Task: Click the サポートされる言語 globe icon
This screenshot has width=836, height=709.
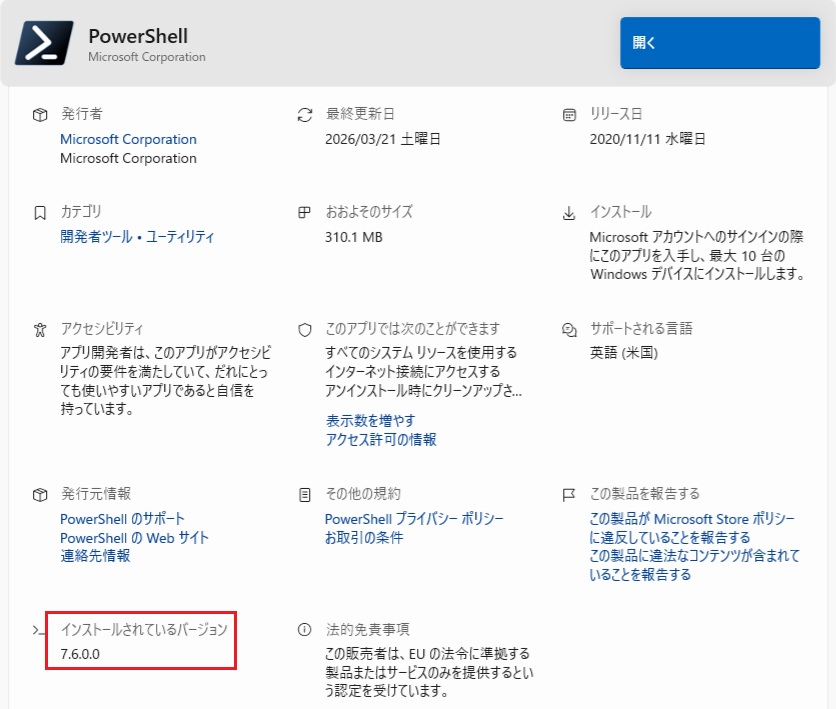Action: 569,330
